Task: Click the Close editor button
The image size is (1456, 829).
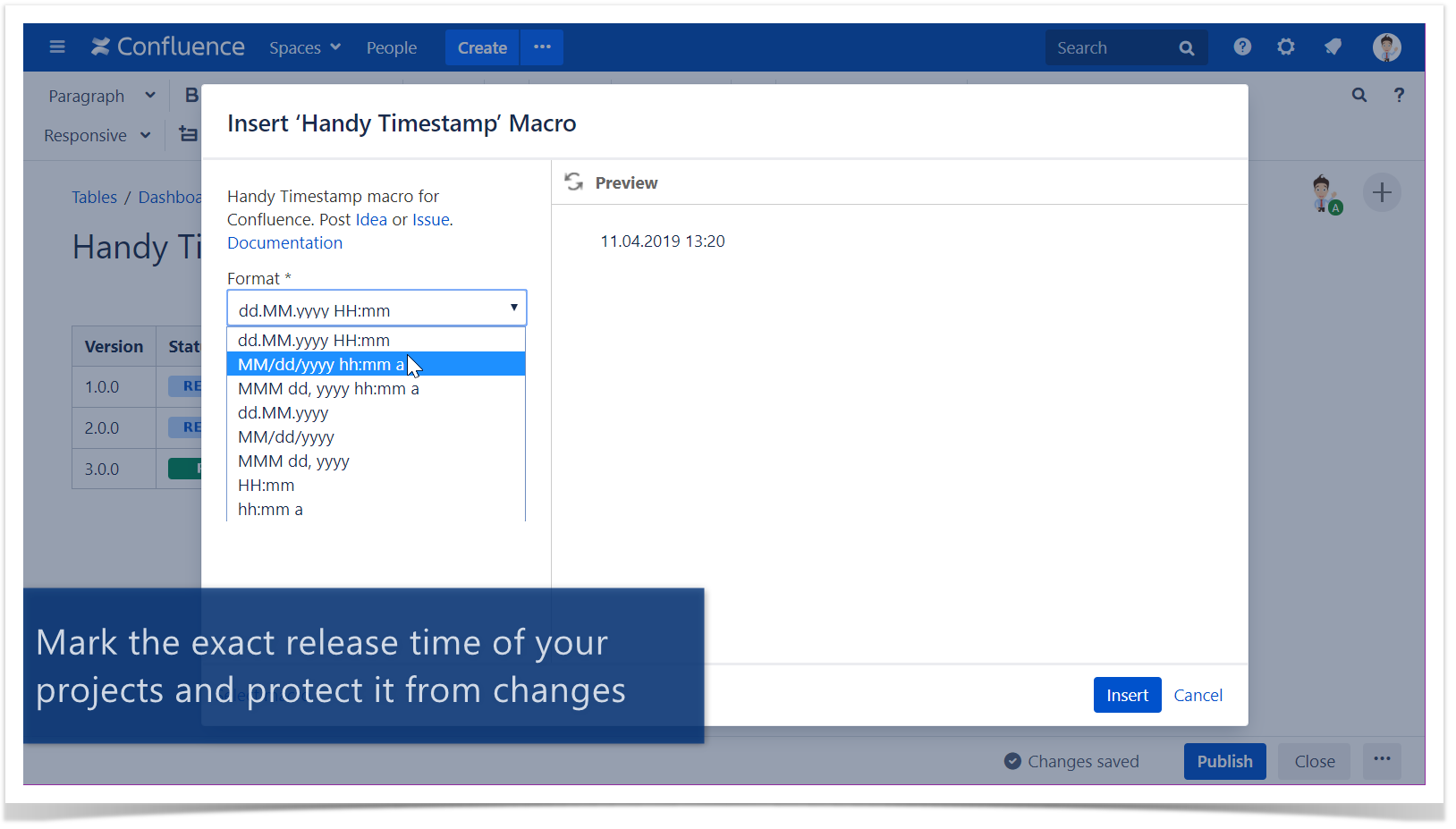Action: [1315, 761]
